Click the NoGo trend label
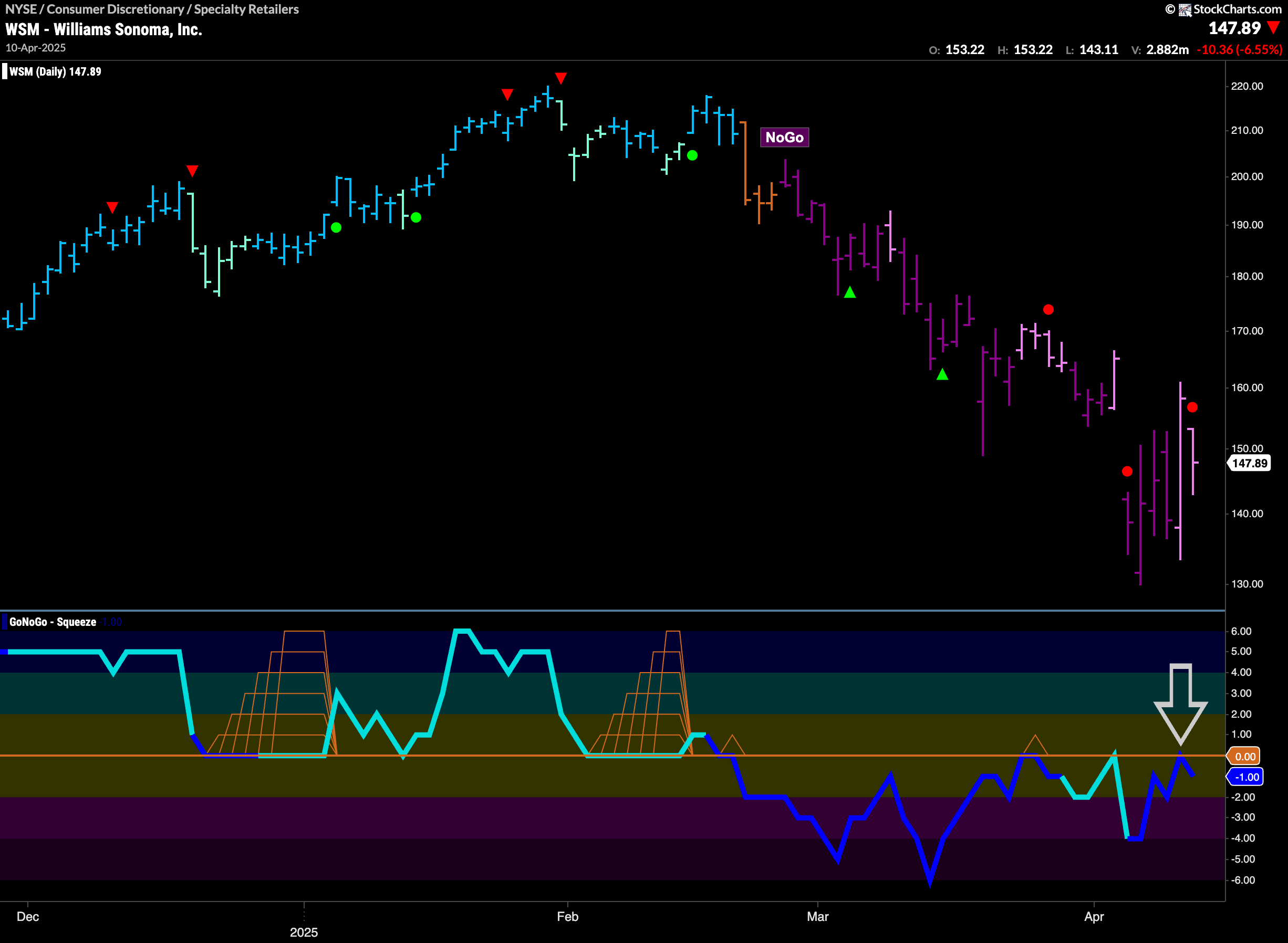Viewport: 1288px width, 943px height. pyautogui.click(x=784, y=137)
